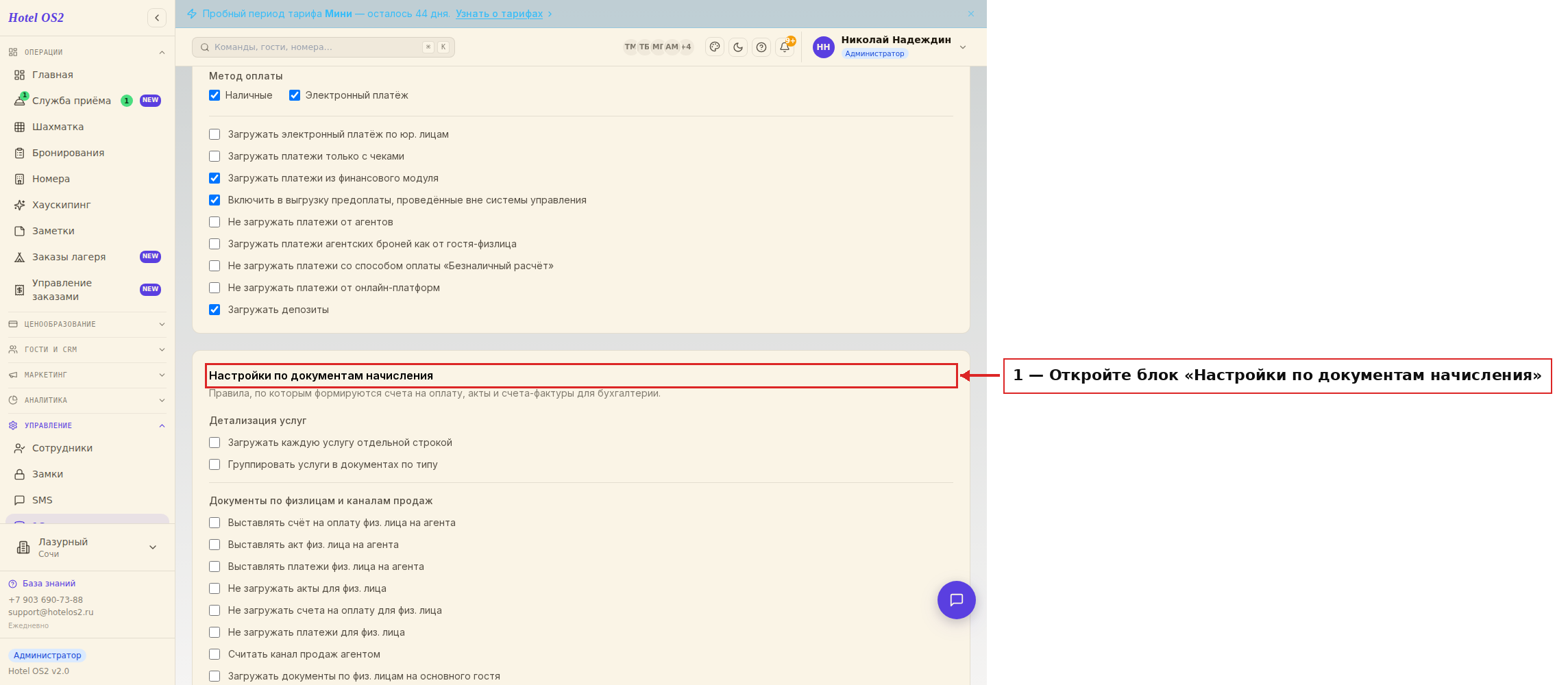The image size is (1568, 685).
Task: Open Бронирования in sidebar
Action: click(x=87, y=153)
